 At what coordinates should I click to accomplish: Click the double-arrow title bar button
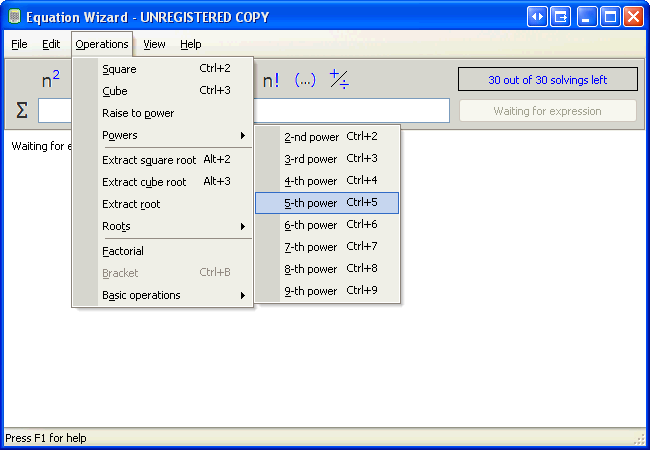[x=537, y=17]
